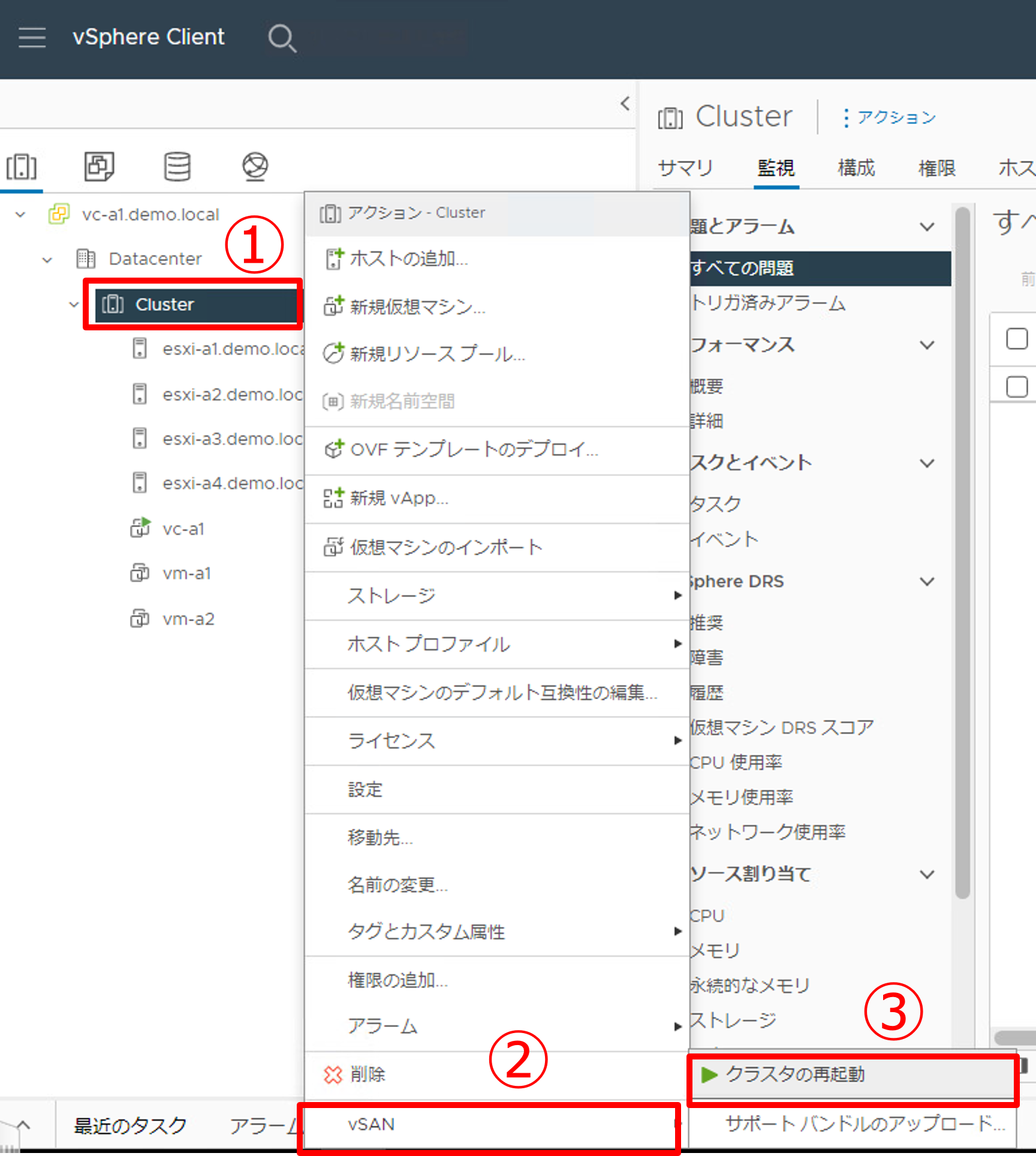Image resolution: width=1036 pixels, height=1156 pixels.
Task: Click the search magnifier icon
Action: point(282,38)
